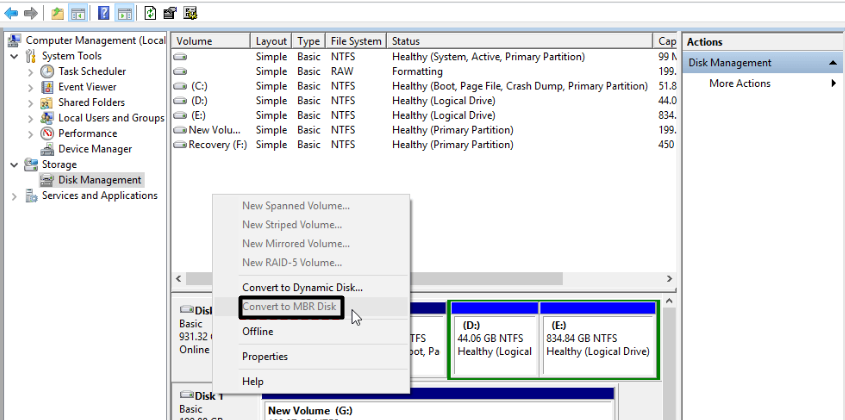Image resolution: width=845 pixels, height=420 pixels.
Task: Click the Task Scheduler clock icon
Action: (47, 72)
